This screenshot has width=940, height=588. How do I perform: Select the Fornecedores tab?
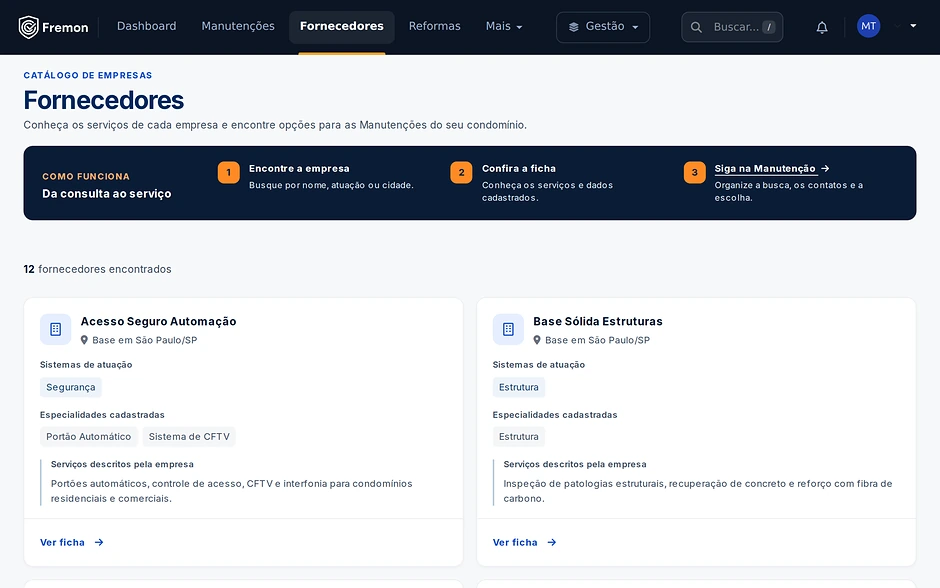pyautogui.click(x=342, y=27)
